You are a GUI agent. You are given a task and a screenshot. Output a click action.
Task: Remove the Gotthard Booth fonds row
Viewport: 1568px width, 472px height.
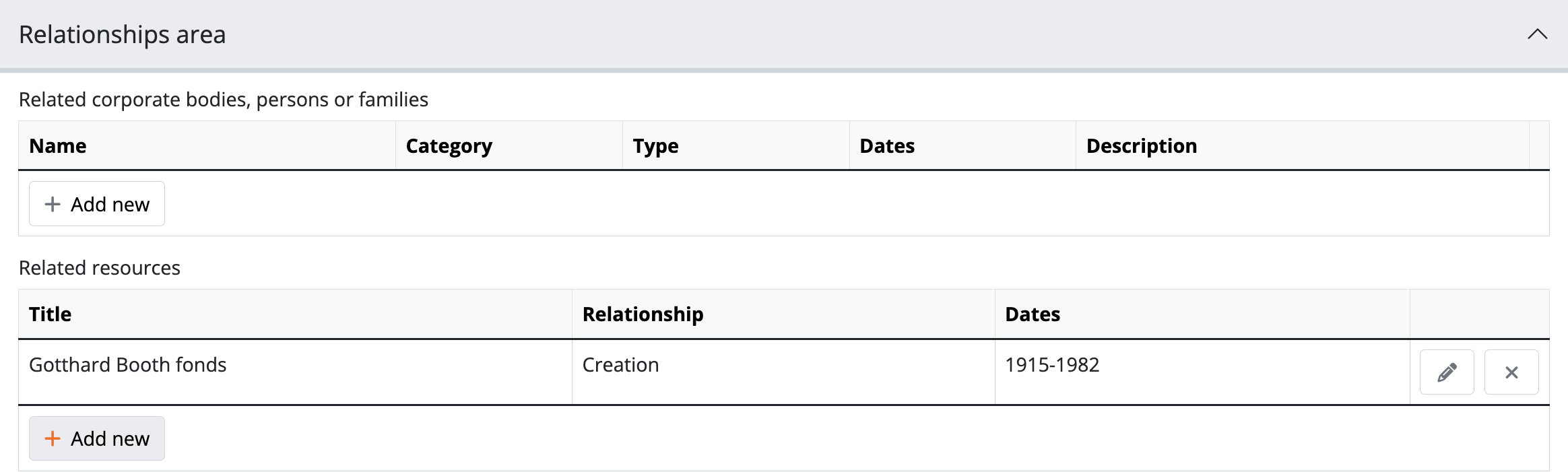(1511, 372)
